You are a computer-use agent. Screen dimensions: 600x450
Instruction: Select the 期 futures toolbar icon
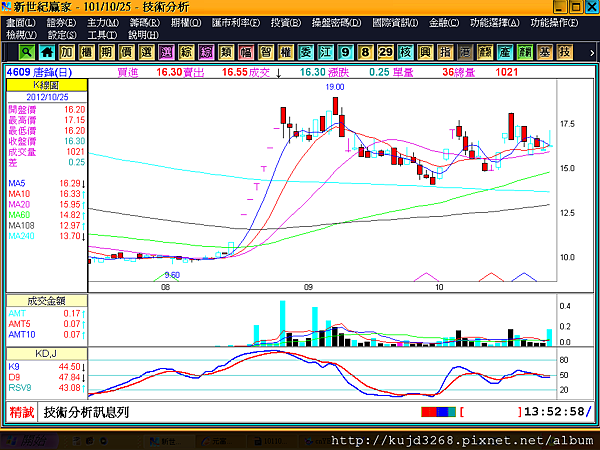coord(106,52)
